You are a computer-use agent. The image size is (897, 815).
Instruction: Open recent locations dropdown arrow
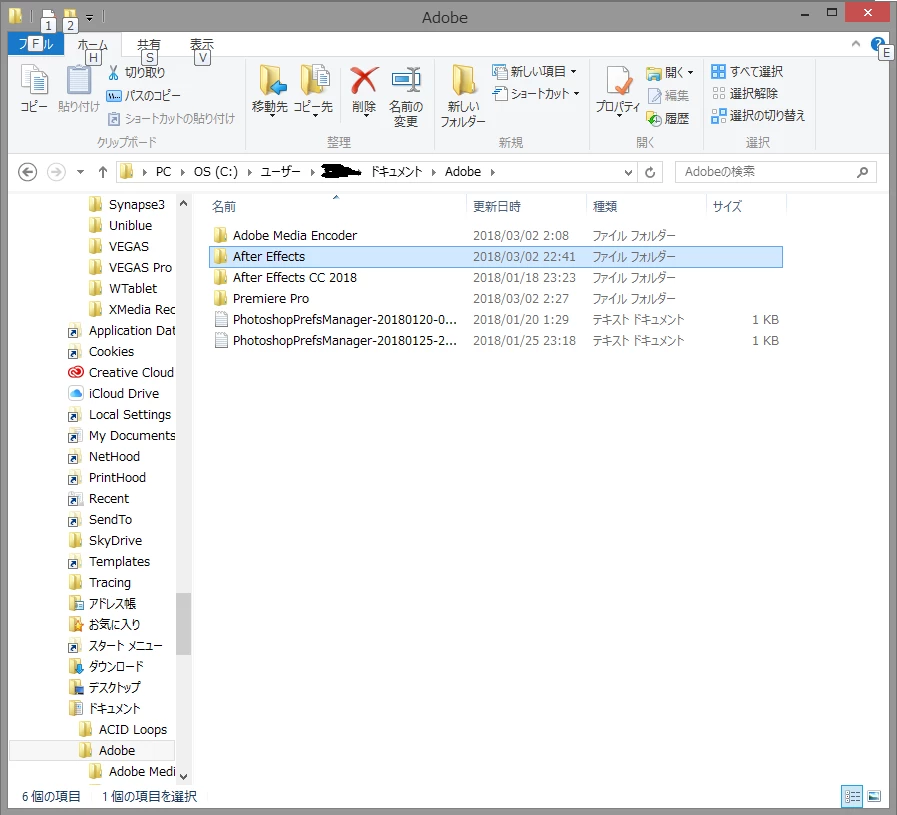[x=80, y=172]
